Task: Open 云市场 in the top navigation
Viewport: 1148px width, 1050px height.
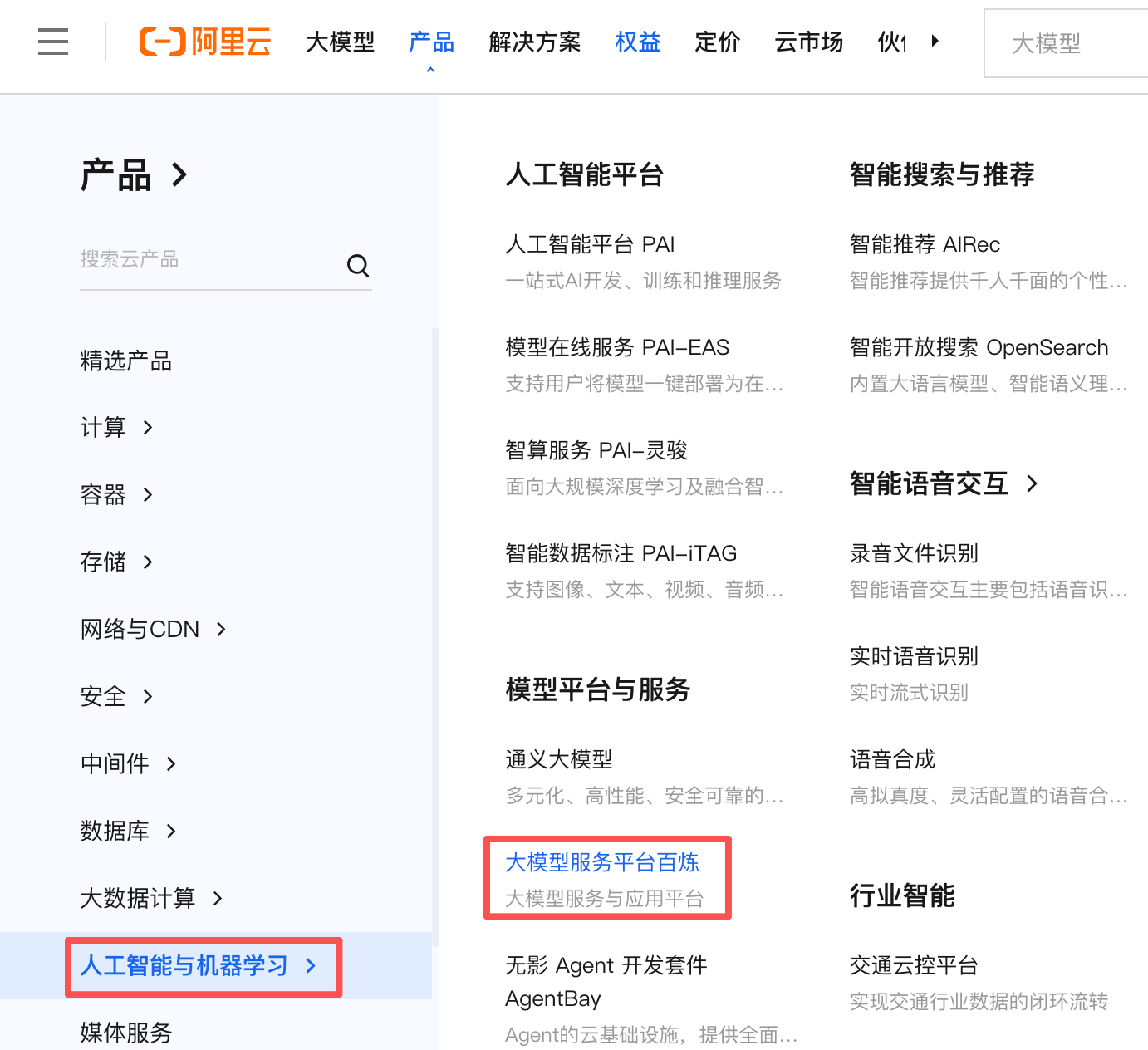Action: [x=809, y=42]
